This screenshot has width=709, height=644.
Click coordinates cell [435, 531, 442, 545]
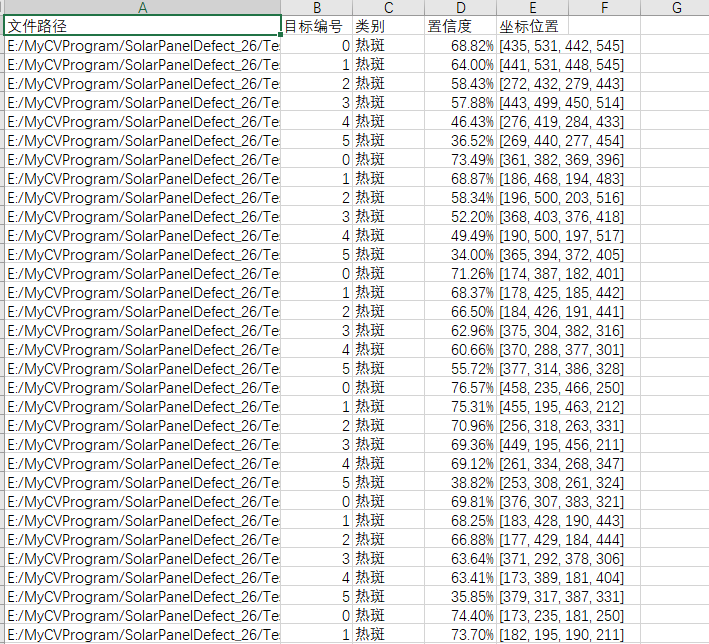561,45
